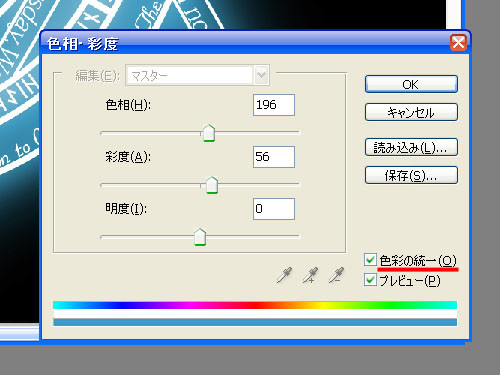Click the 明度(I): label

(x=126, y=209)
